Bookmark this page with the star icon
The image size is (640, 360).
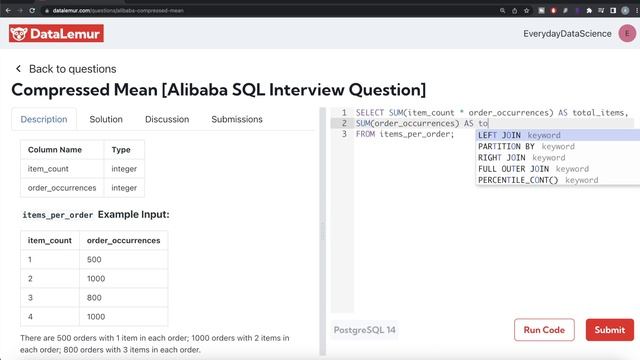click(x=527, y=11)
